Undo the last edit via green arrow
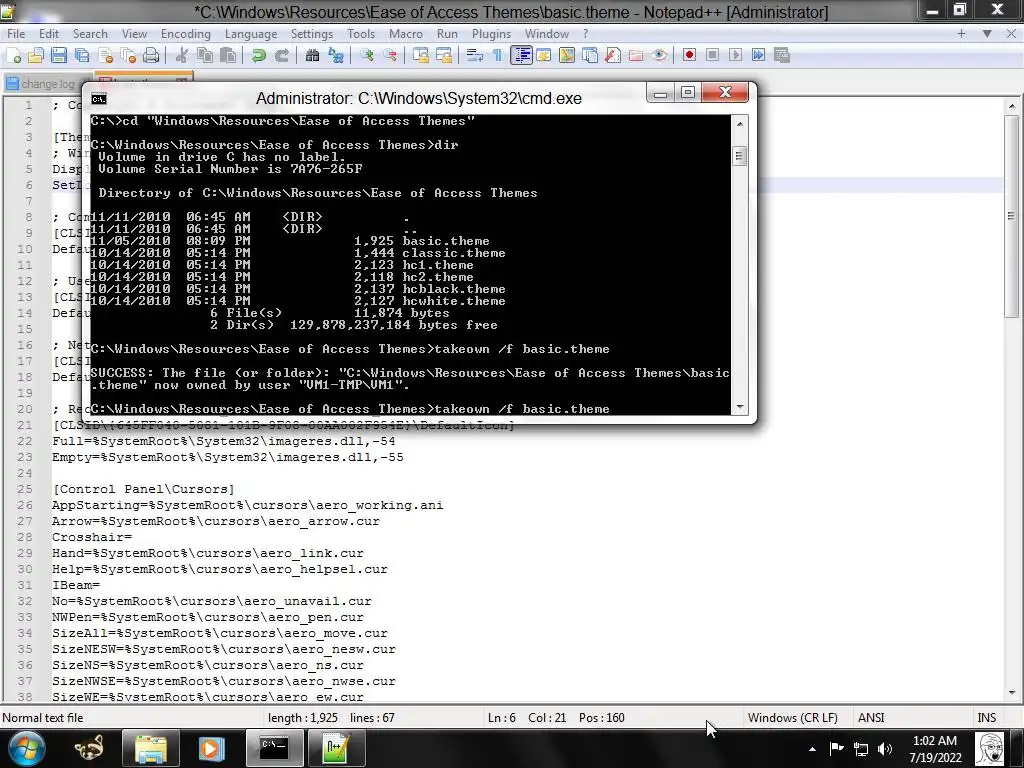This screenshot has height=768, width=1024. point(259,56)
